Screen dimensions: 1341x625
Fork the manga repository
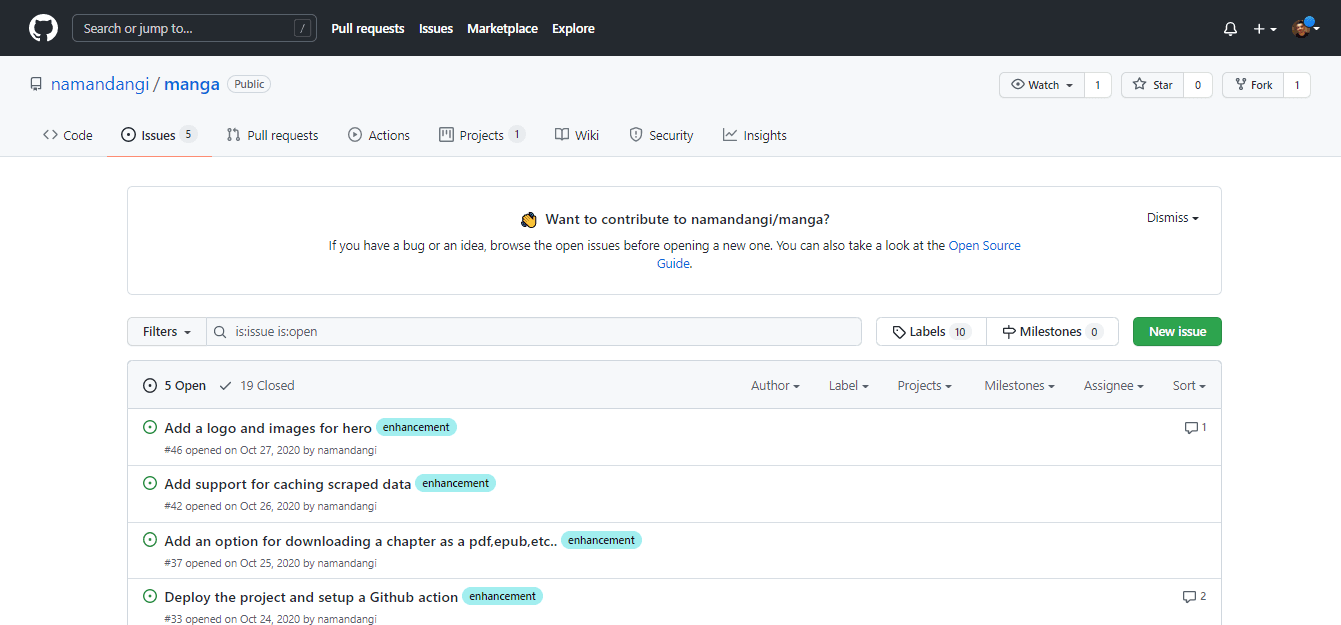pyautogui.click(x=1253, y=85)
